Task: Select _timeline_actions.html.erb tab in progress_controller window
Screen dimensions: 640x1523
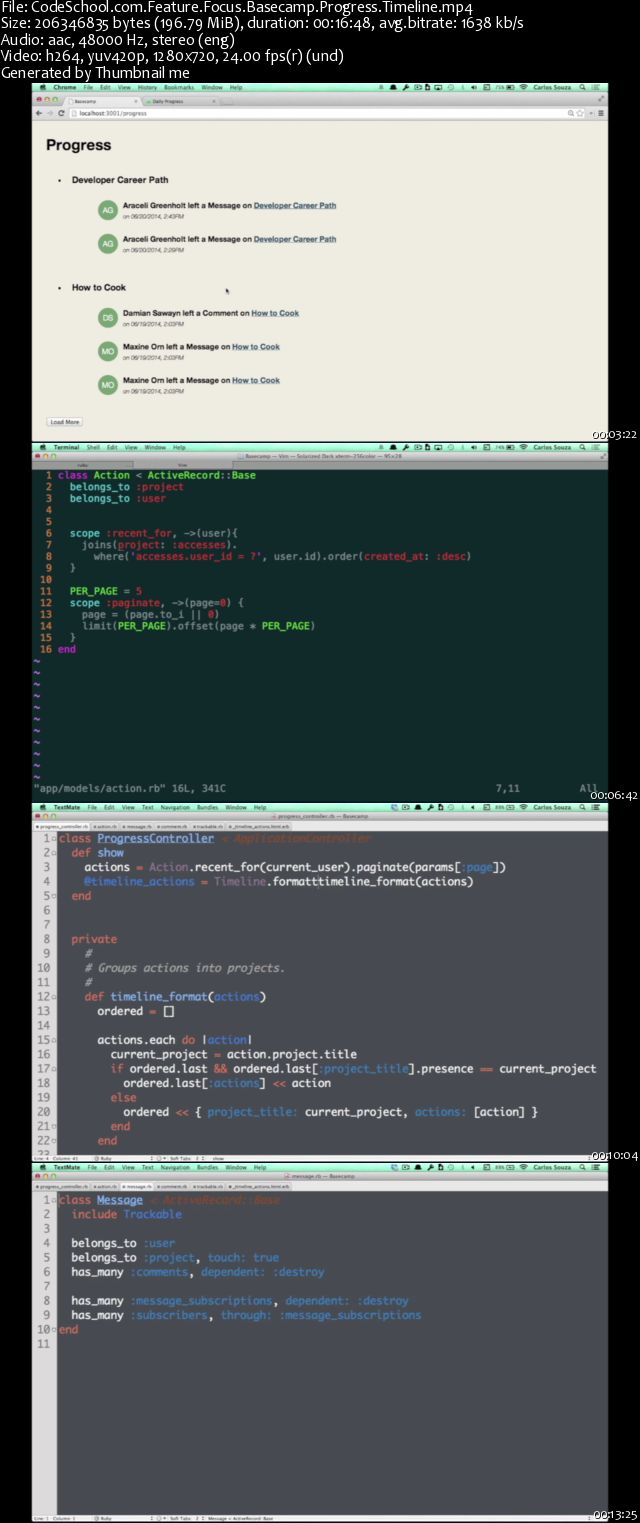Action: pyautogui.click(x=259, y=827)
